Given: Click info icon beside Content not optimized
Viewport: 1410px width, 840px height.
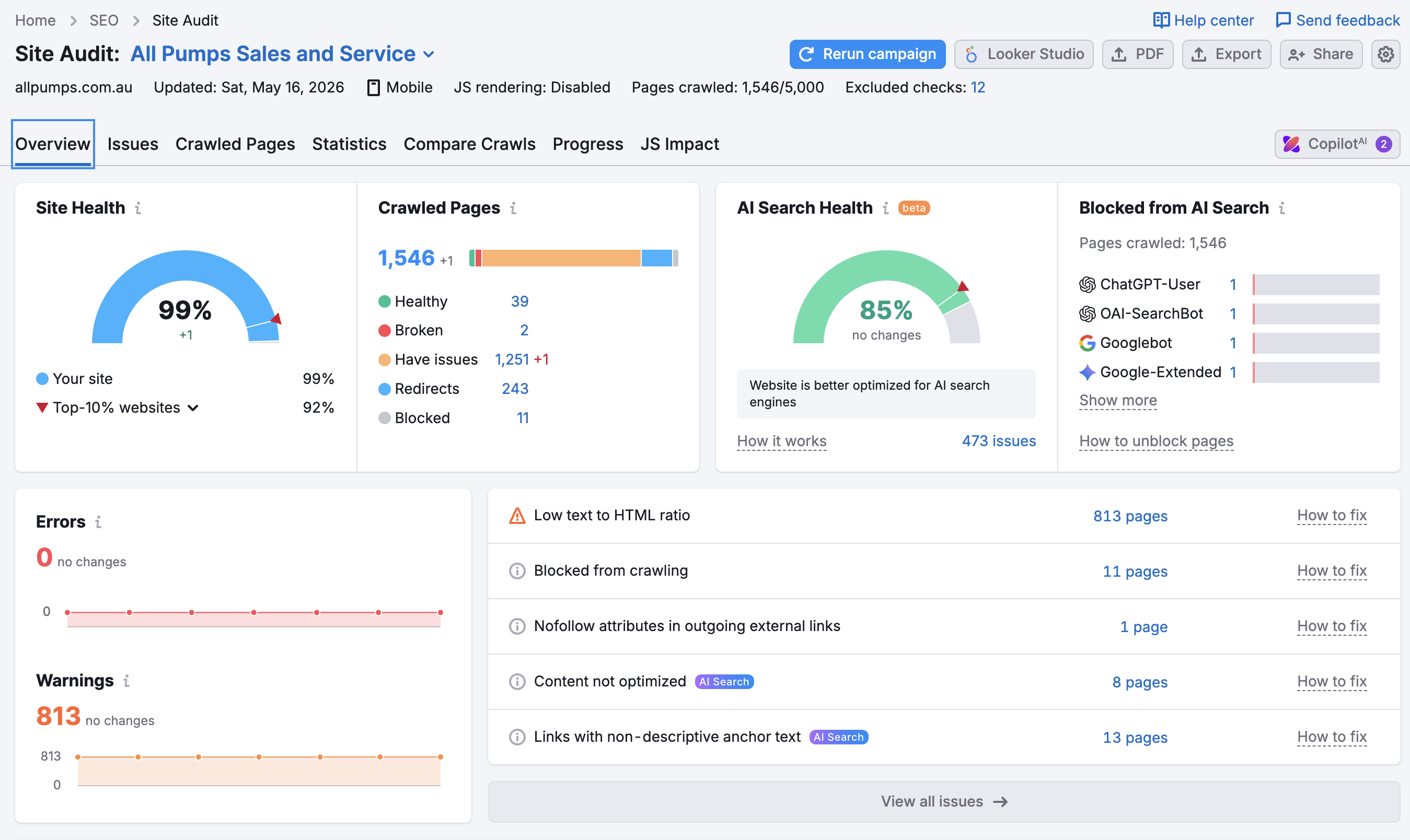Looking at the screenshot, I should point(517,682).
